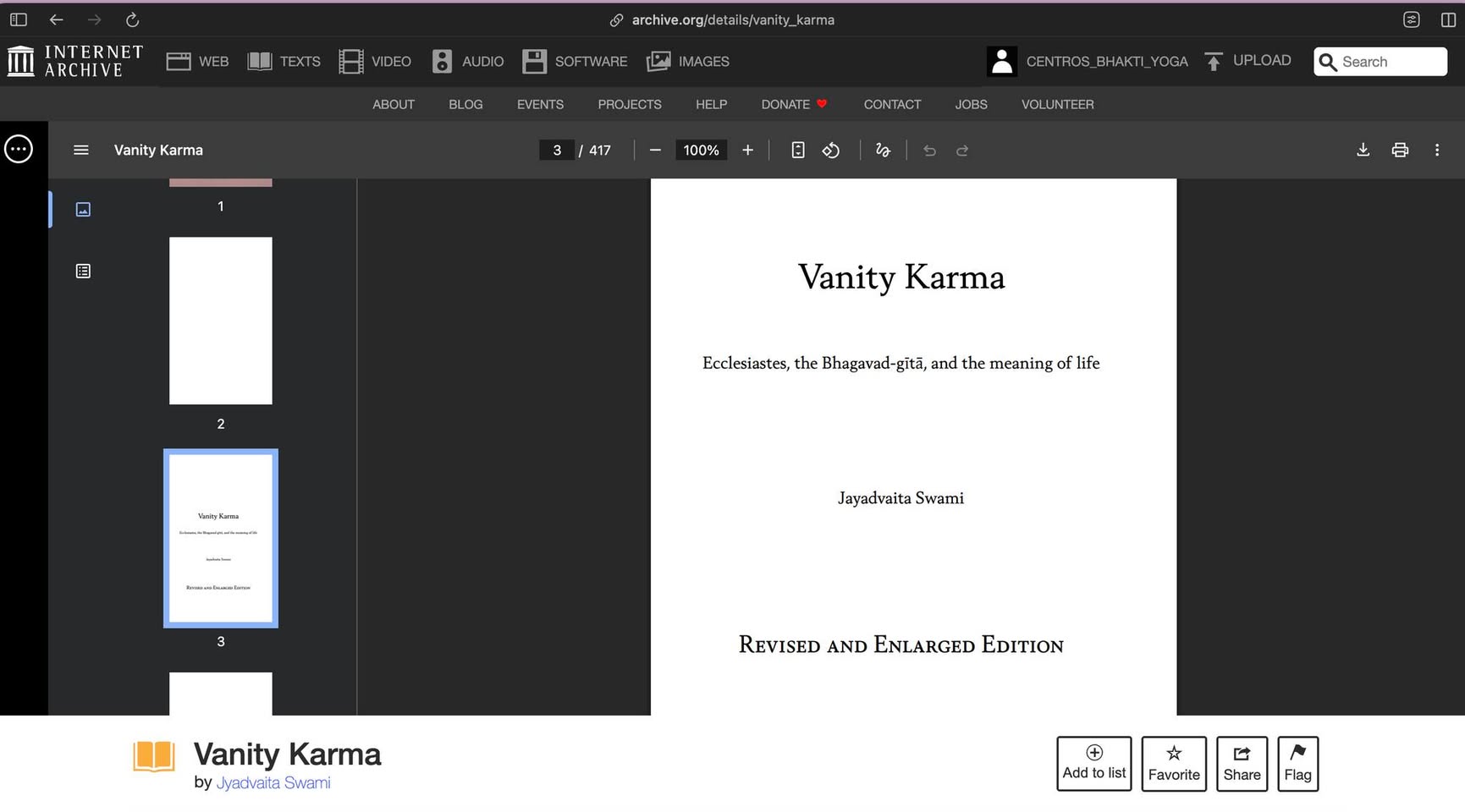Reload the page in browser
The width and height of the screenshot is (1465, 812).
(x=132, y=19)
